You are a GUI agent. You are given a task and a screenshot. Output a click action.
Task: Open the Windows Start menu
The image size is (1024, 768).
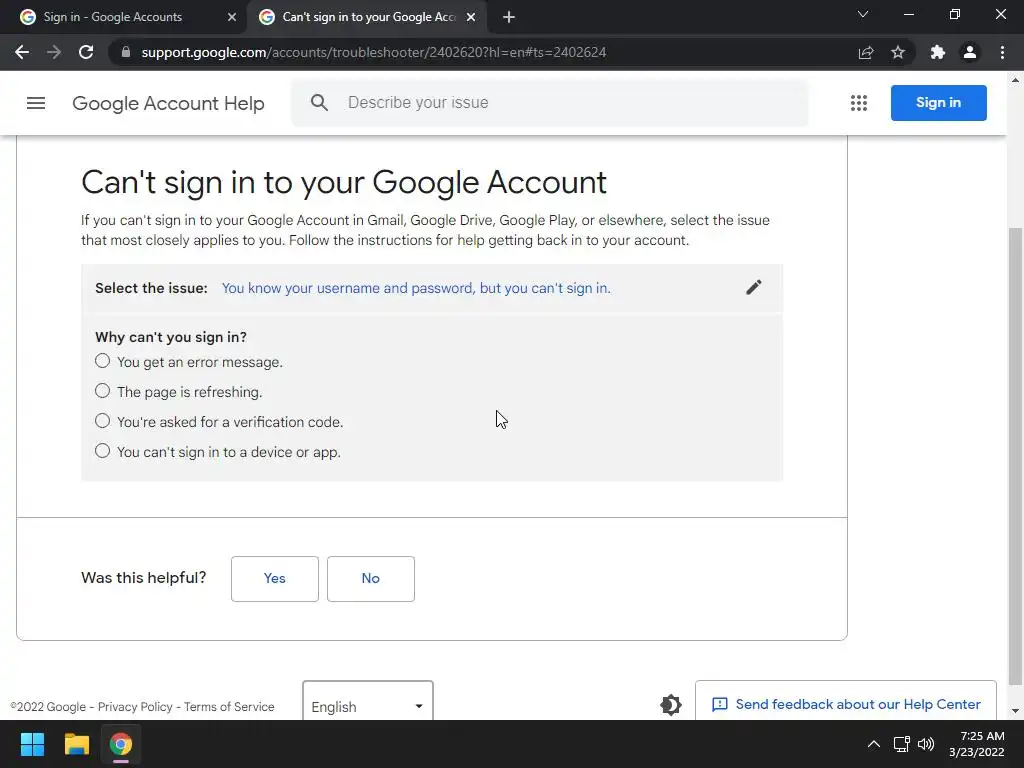(32, 744)
